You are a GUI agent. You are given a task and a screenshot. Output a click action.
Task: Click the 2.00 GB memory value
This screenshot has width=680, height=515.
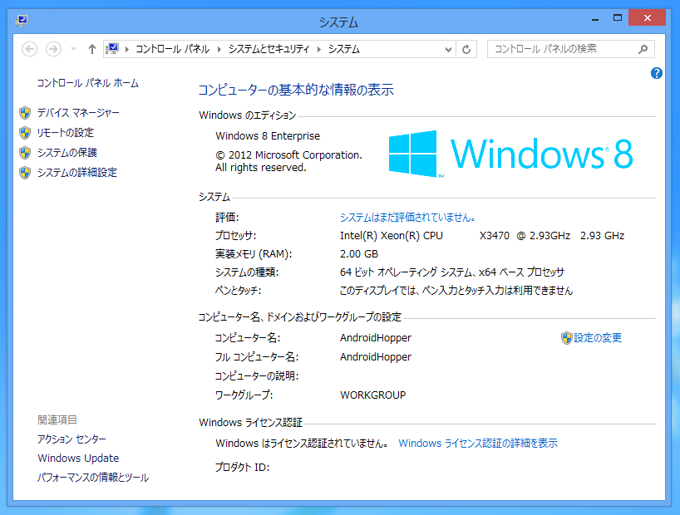click(x=359, y=254)
